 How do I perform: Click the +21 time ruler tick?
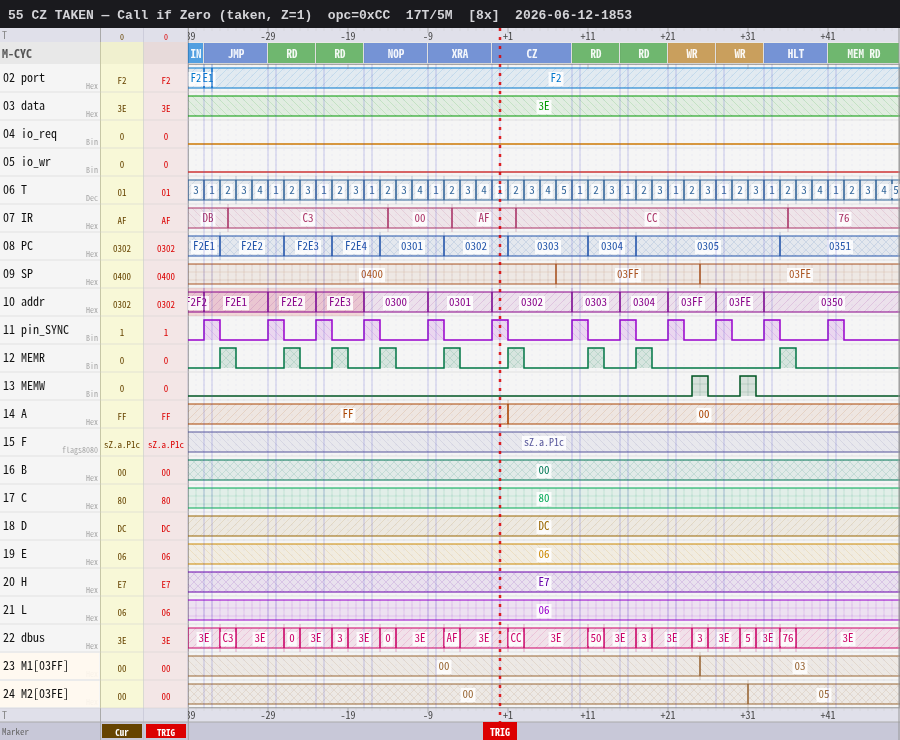668,36
